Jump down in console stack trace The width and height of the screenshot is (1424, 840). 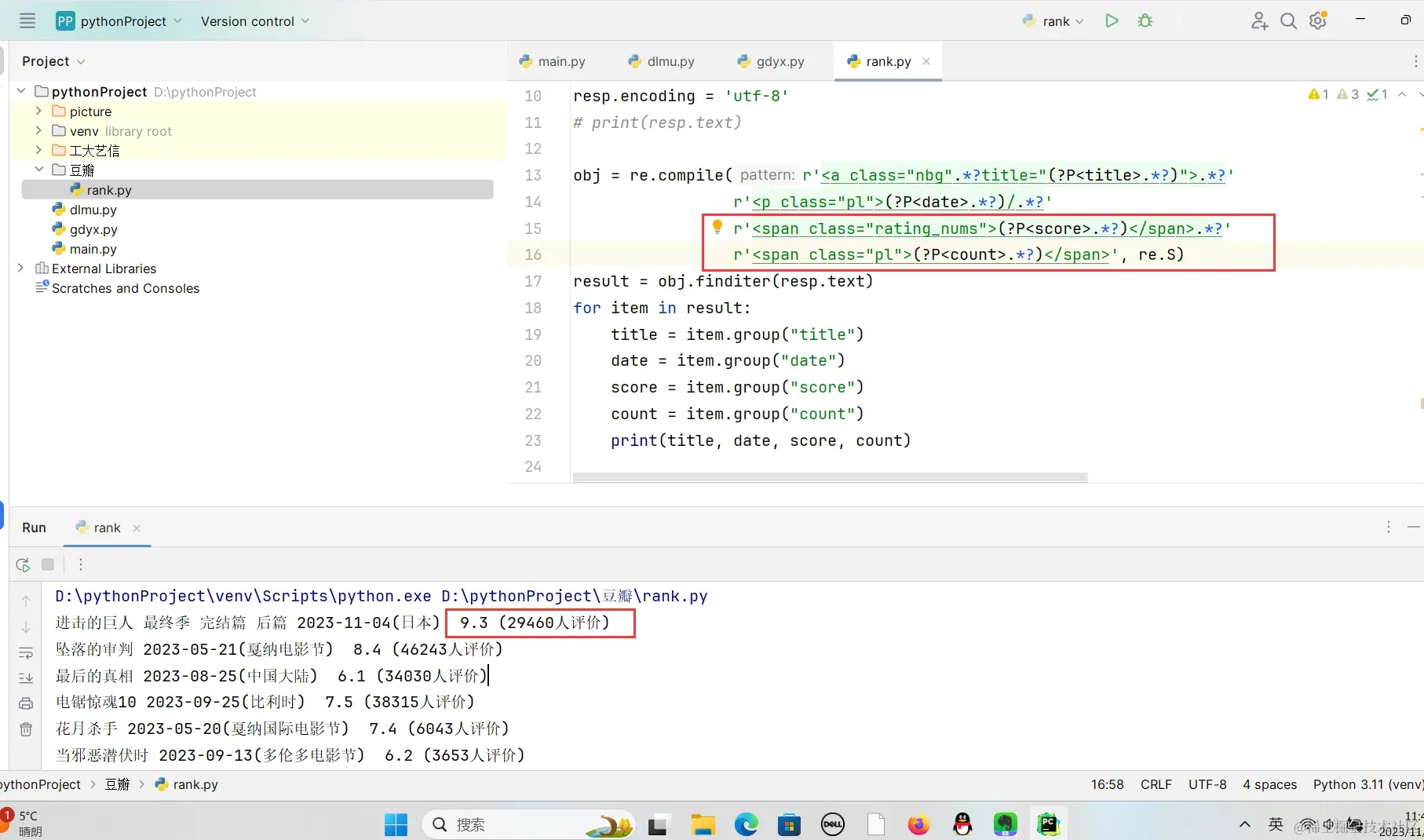[x=26, y=627]
